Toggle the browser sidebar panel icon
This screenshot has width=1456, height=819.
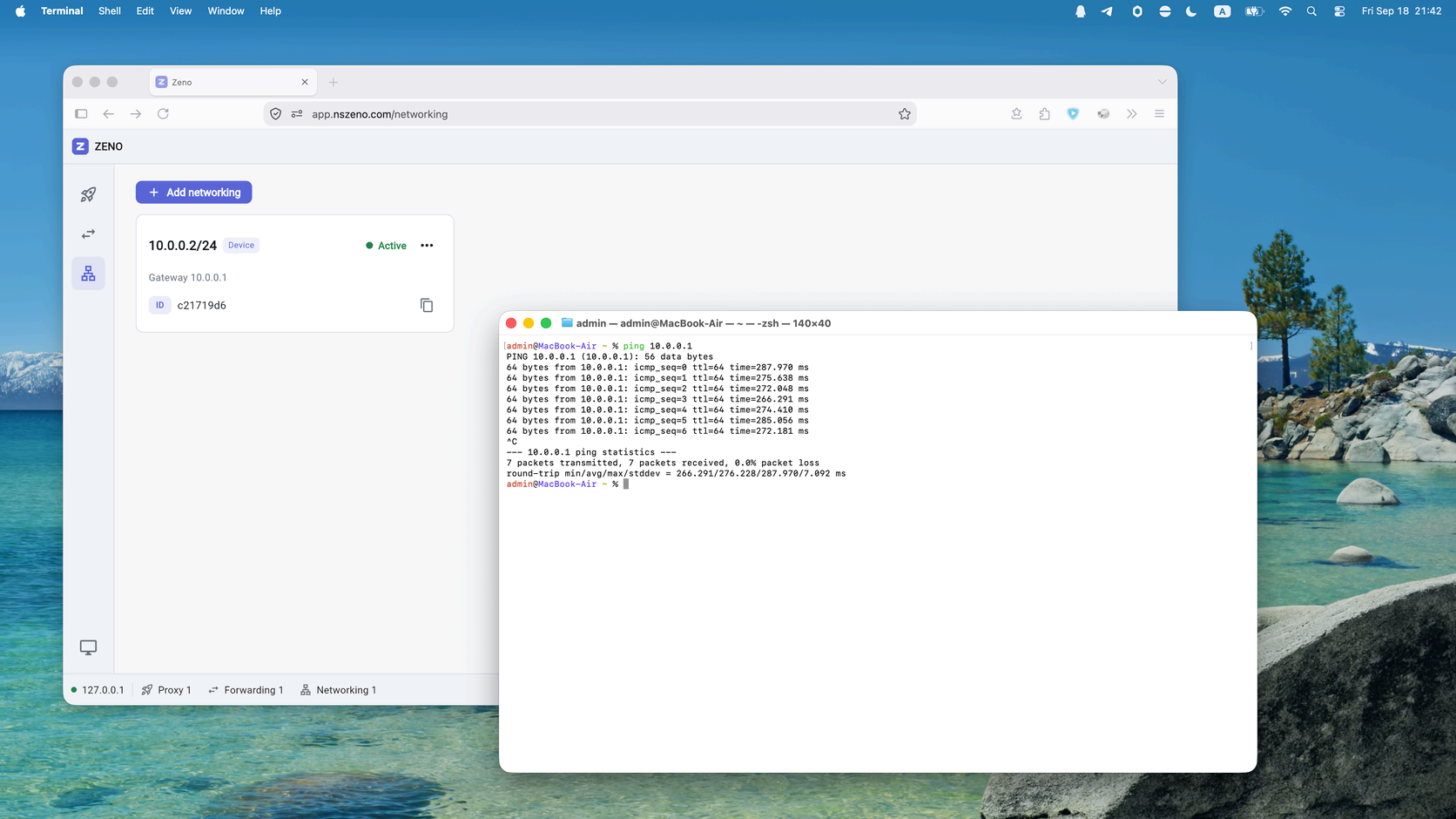81,114
